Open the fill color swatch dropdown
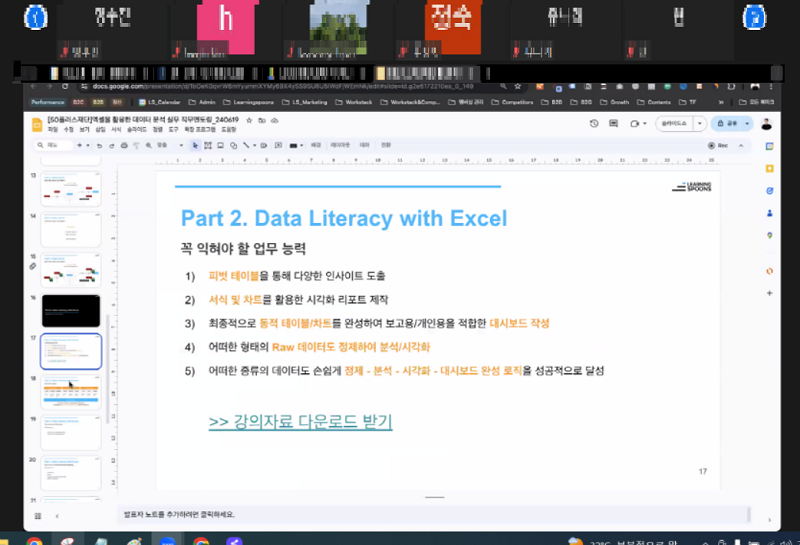The height and width of the screenshot is (545, 800). [x=296, y=145]
